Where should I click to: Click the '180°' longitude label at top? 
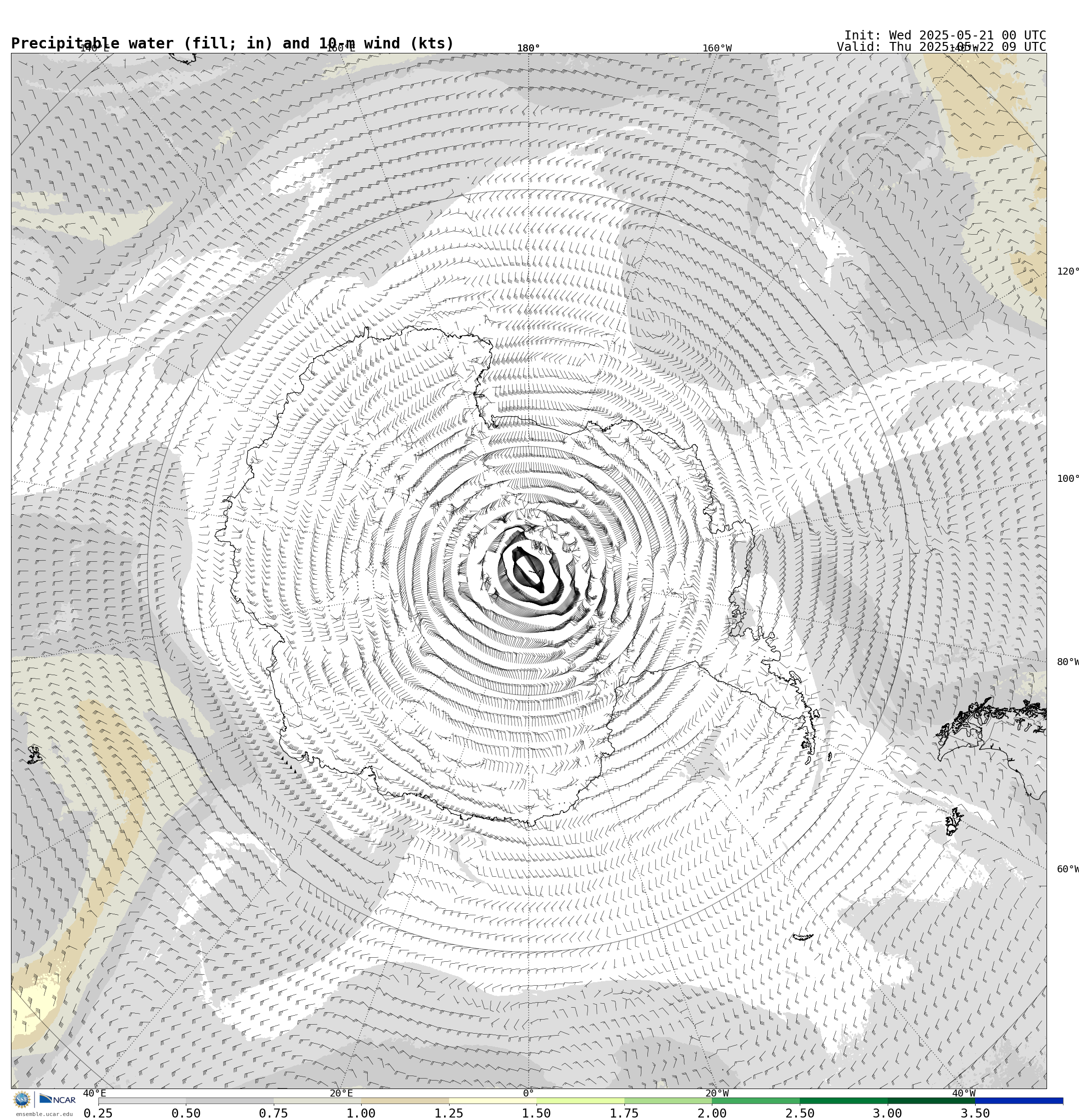[529, 48]
